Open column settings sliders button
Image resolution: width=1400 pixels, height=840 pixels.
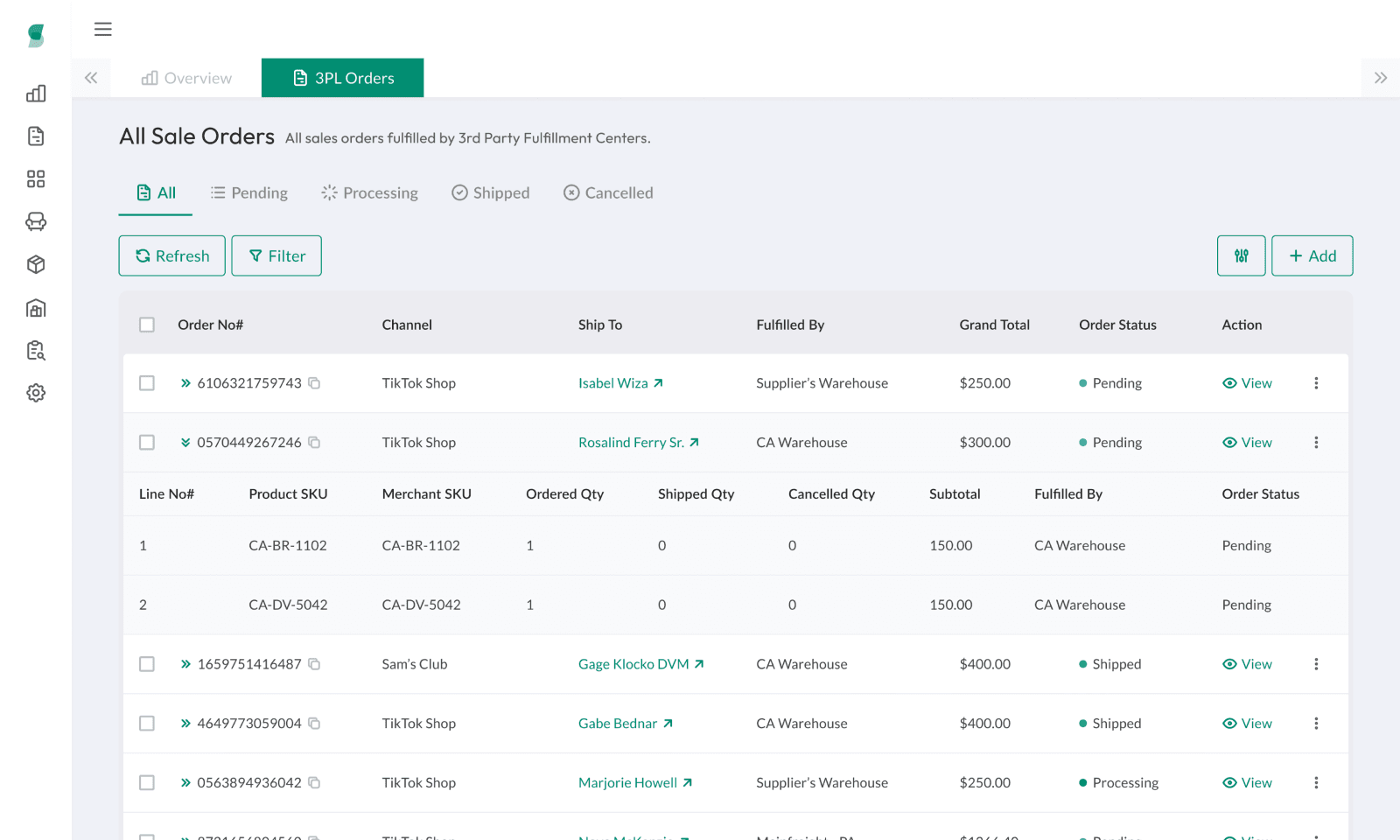point(1241,255)
